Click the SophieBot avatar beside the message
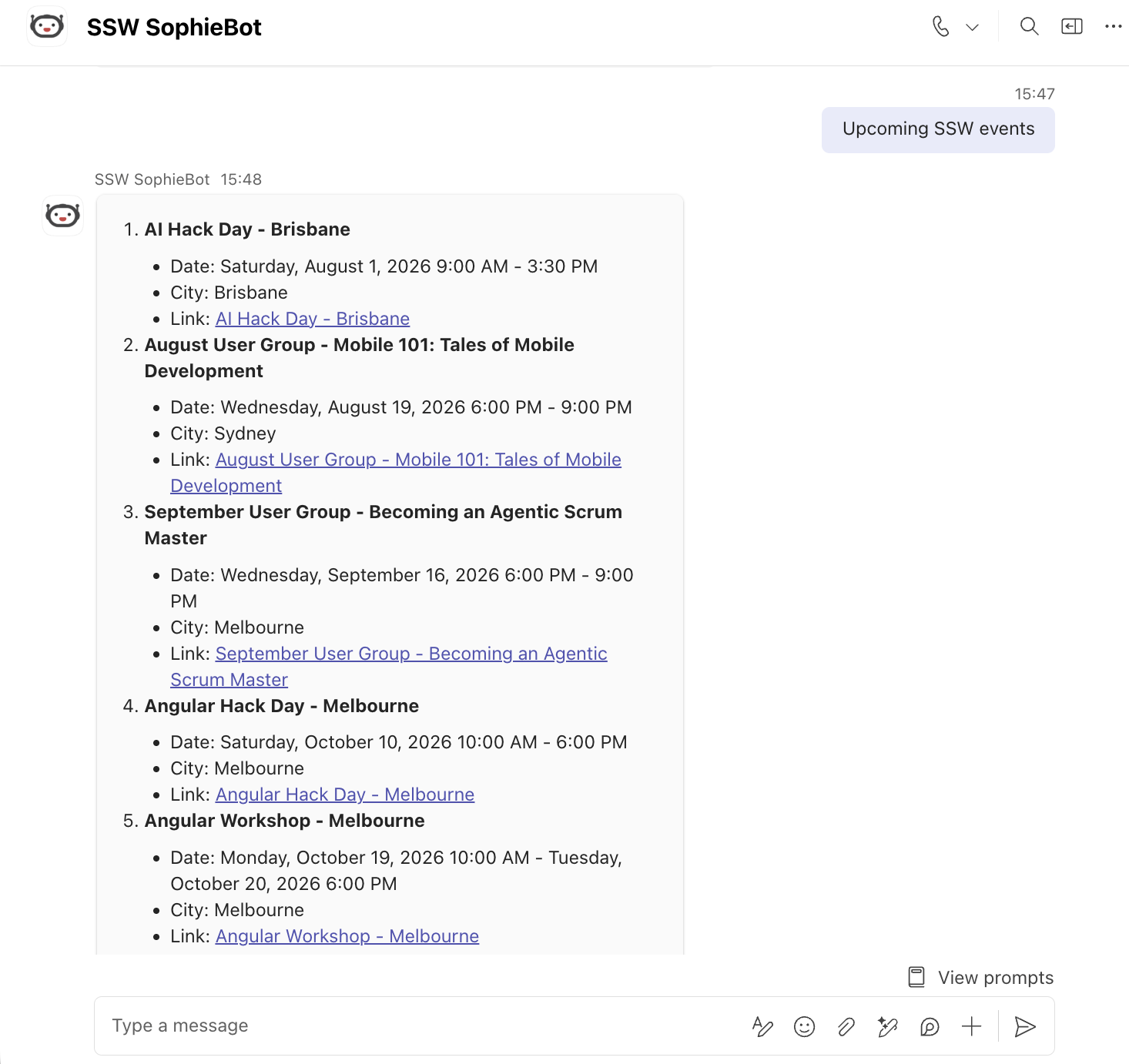Image resolution: width=1129 pixels, height=1064 pixels. (x=62, y=216)
